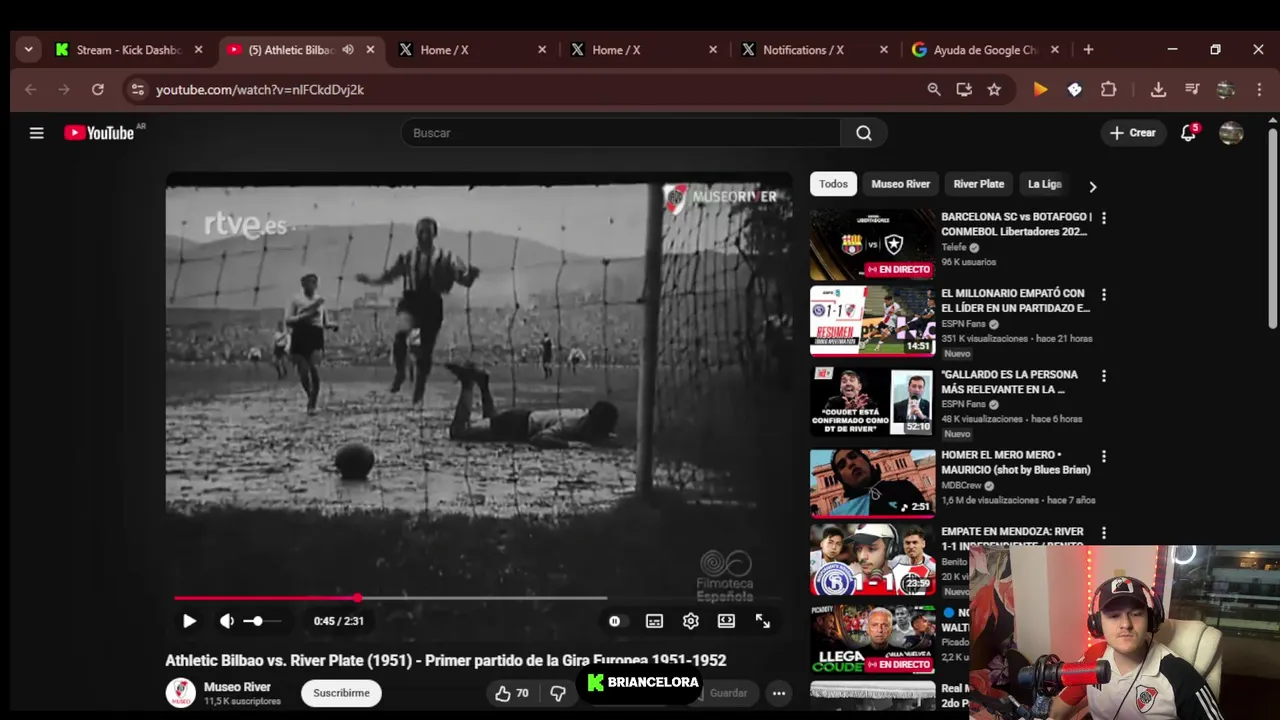Screen dimensions: 1280x720
Task: Open options for BARCELONA SC vs BOTAFOGO video
Action: 1104,217
